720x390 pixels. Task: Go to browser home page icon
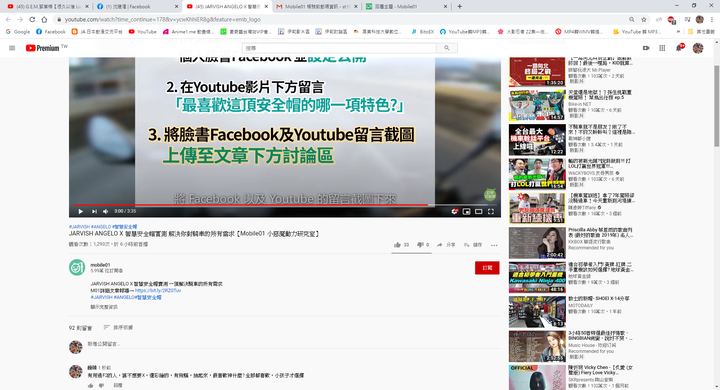point(44,19)
